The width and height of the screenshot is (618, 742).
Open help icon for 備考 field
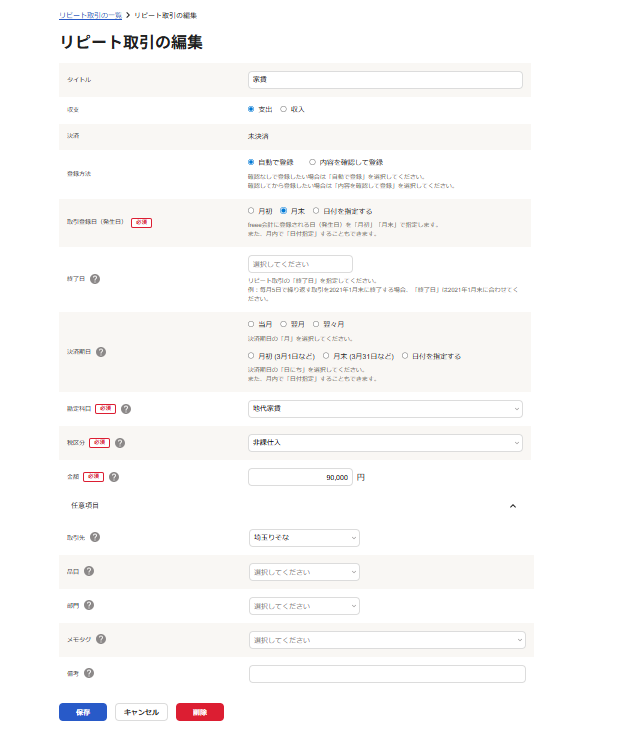89,673
